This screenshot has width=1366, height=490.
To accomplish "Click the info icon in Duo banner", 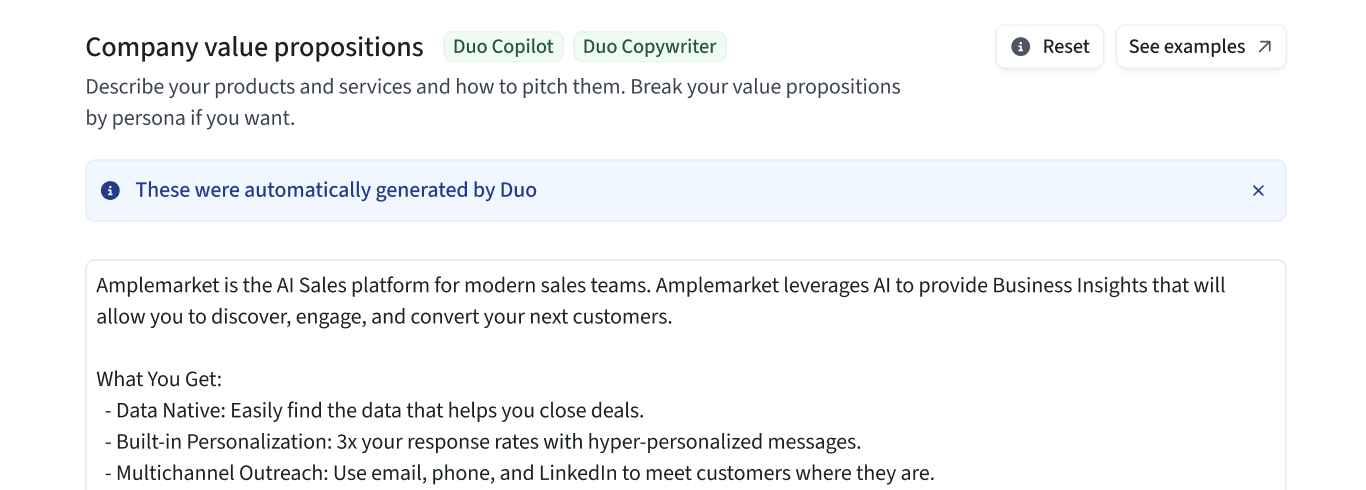I will [x=111, y=190].
